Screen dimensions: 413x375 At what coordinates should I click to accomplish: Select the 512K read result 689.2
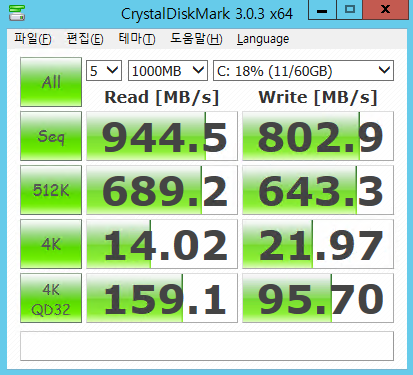tap(162, 190)
